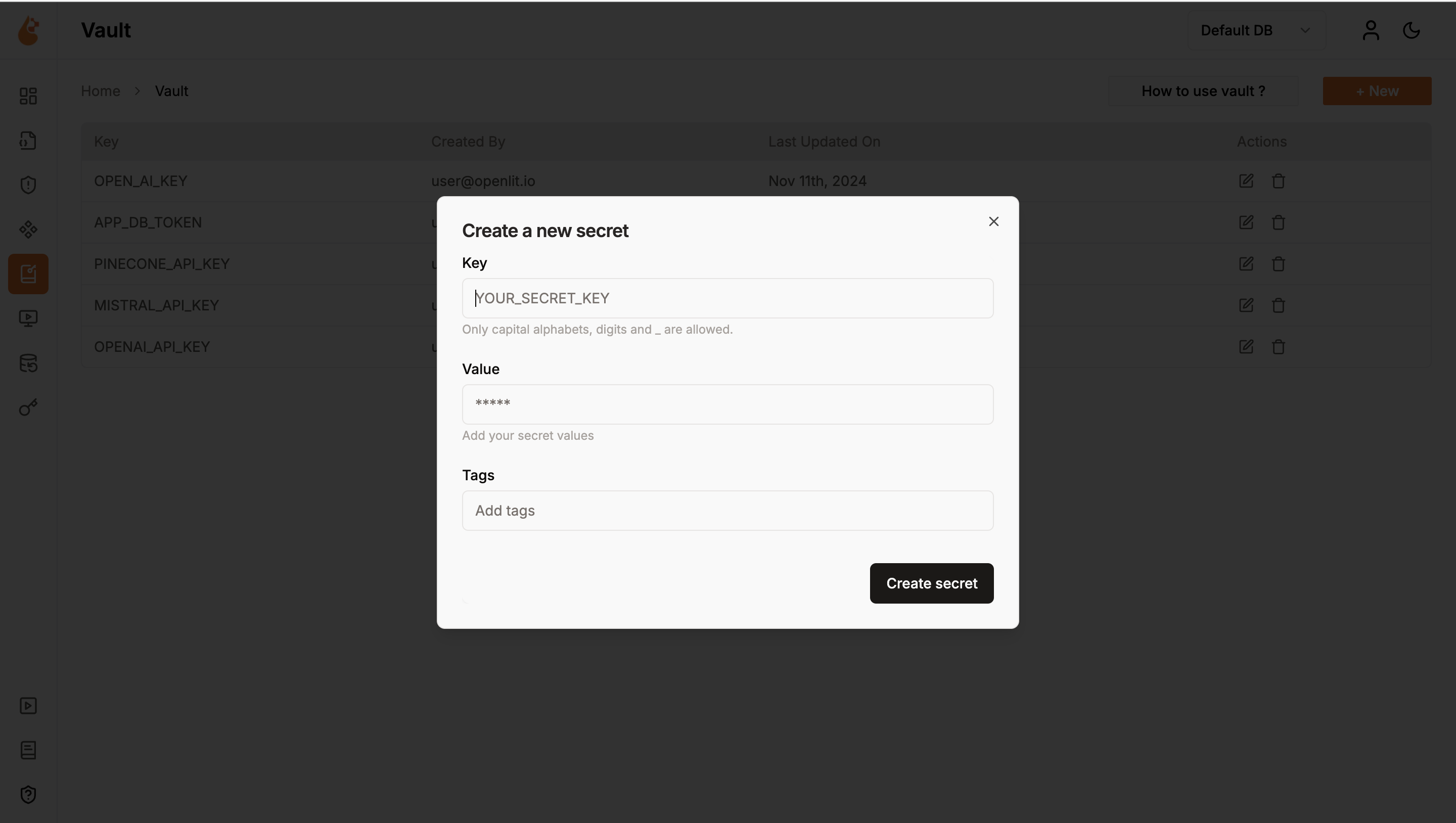Open the home dashboard icon
The image size is (1456, 823).
28,97
